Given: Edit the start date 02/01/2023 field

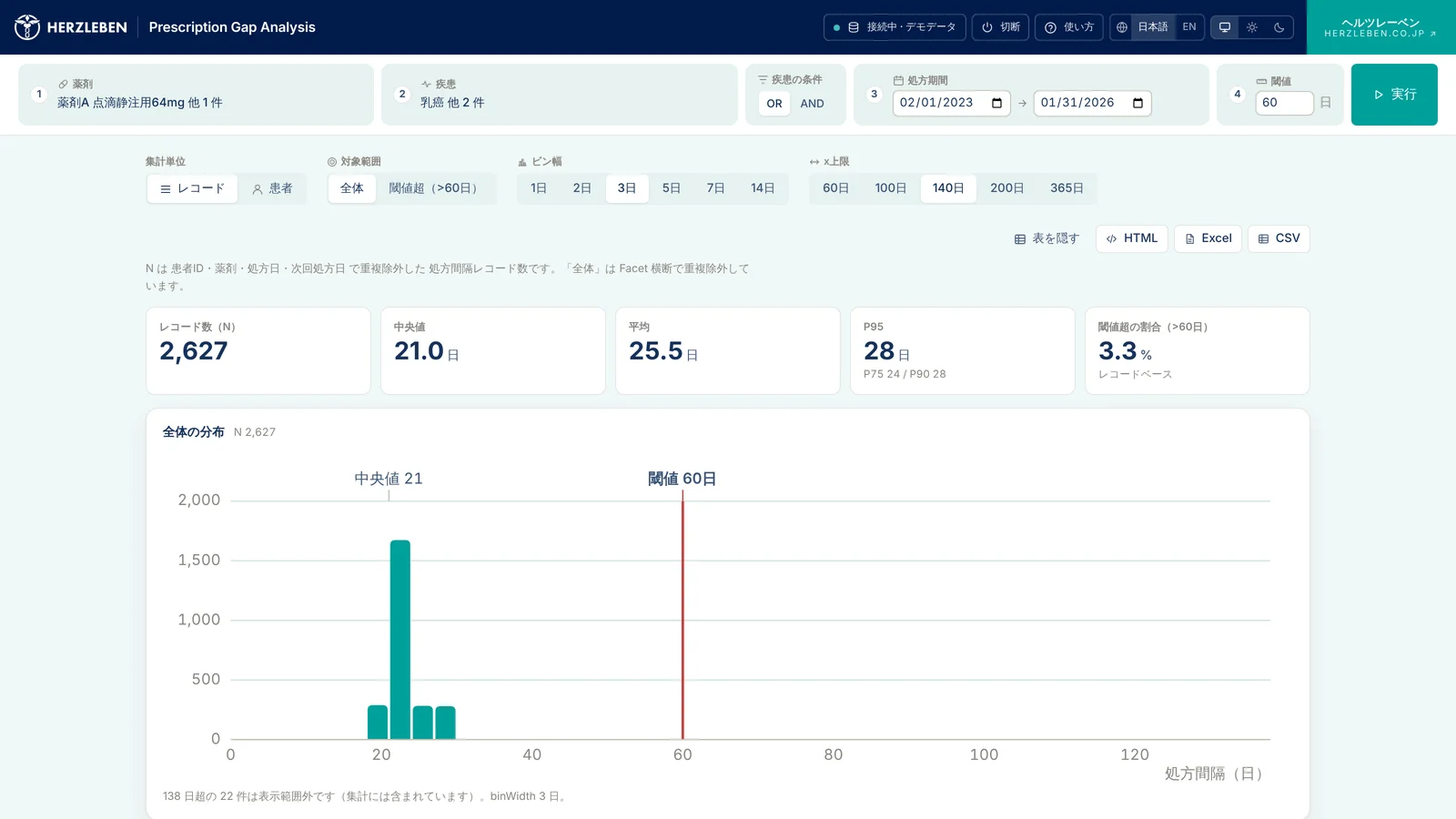Looking at the screenshot, I should point(951,103).
